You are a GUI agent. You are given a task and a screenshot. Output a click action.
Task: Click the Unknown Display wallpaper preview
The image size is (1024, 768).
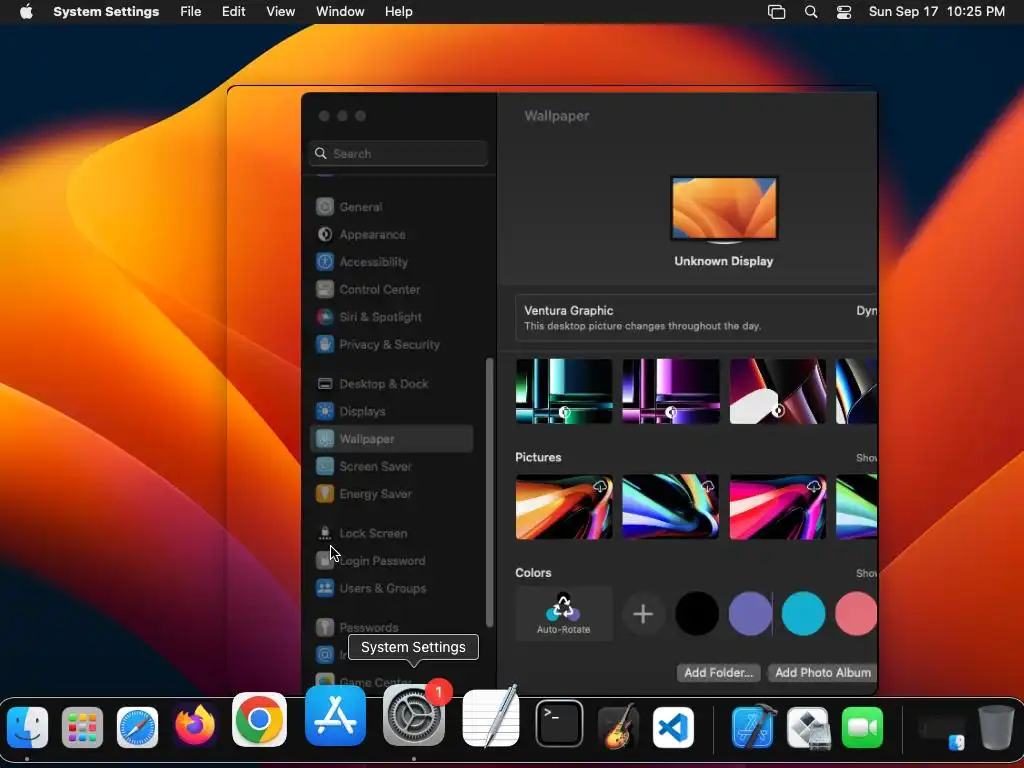724,209
